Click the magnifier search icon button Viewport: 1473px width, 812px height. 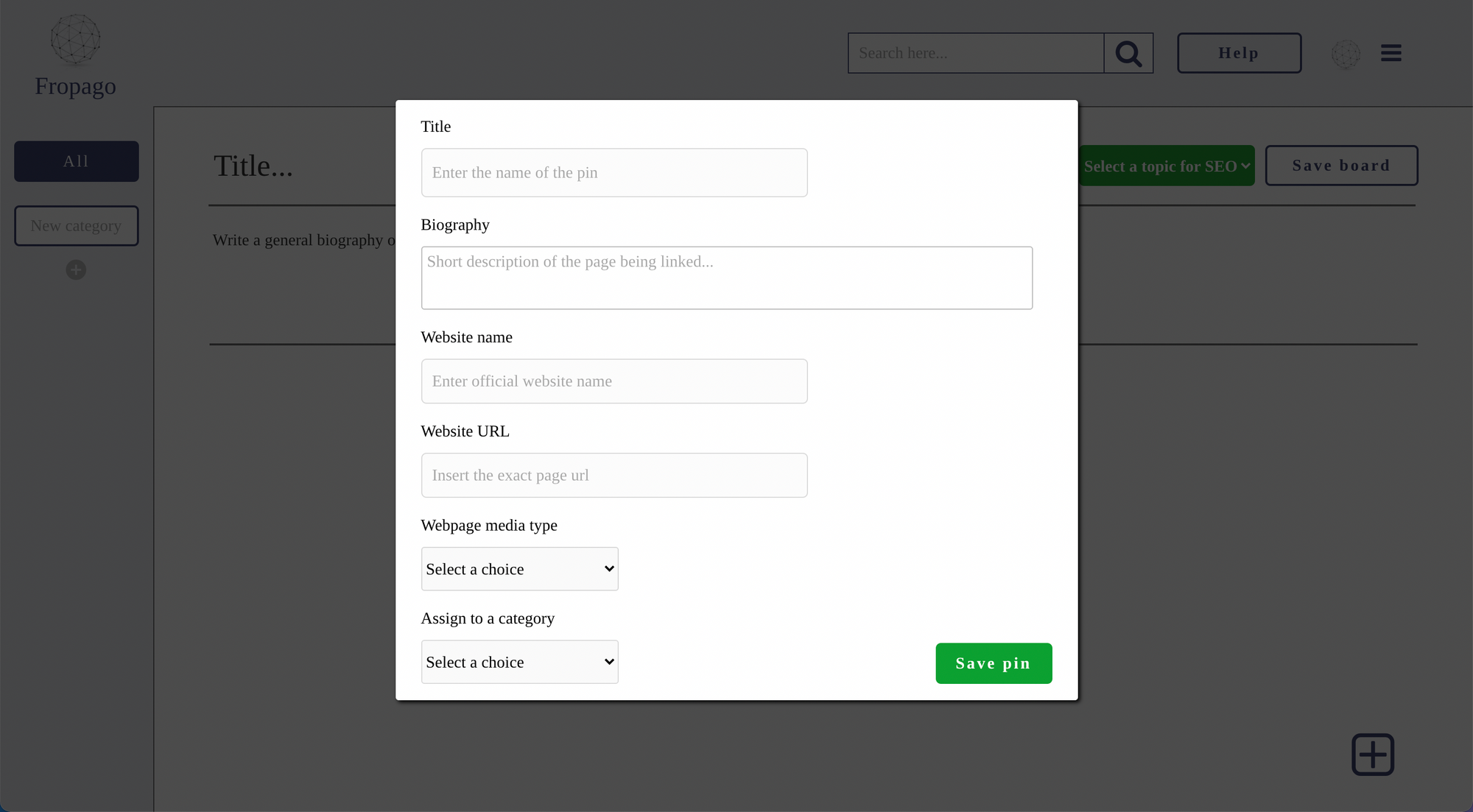click(1128, 53)
